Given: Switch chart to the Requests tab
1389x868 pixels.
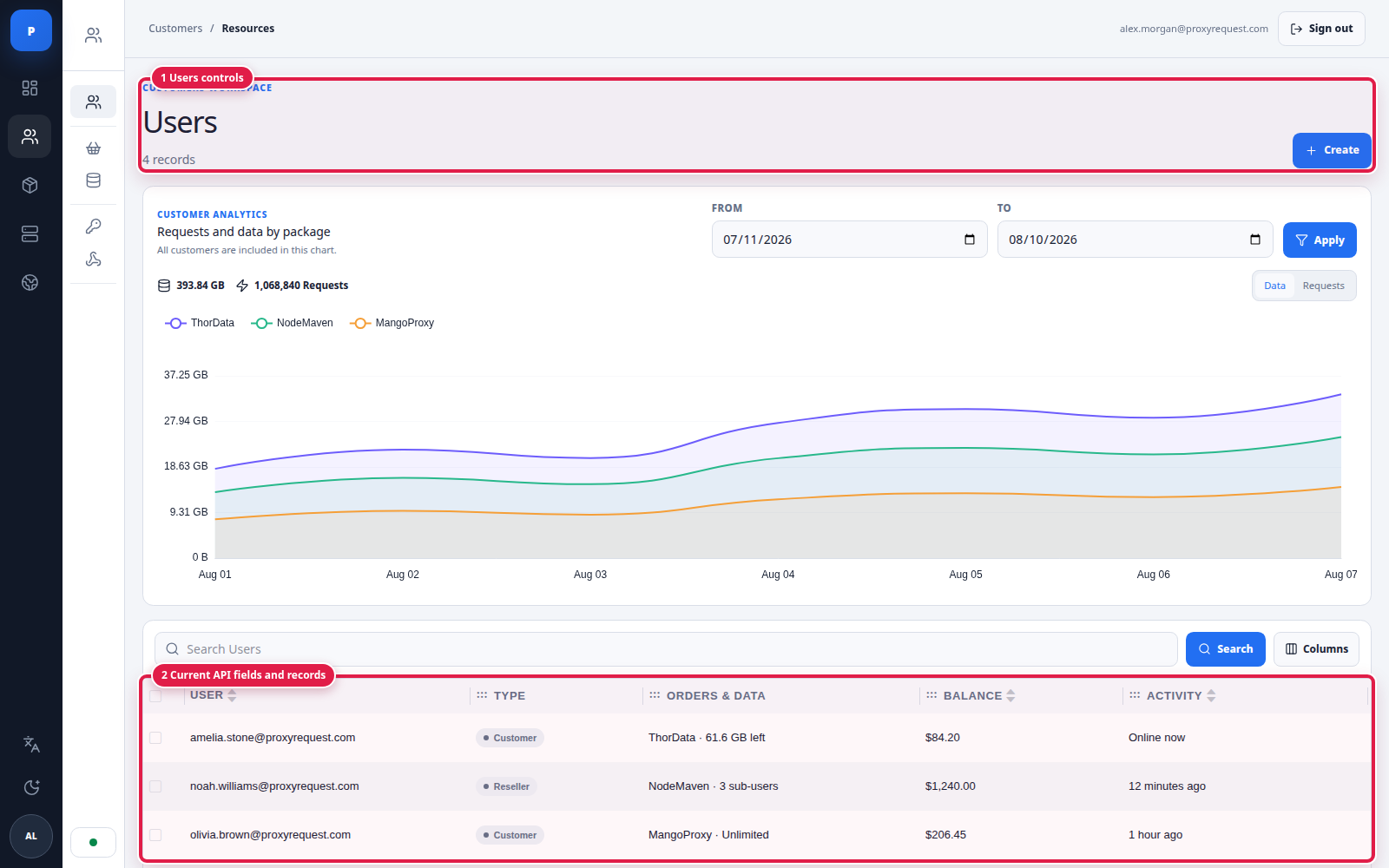Looking at the screenshot, I should coord(1323,286).
